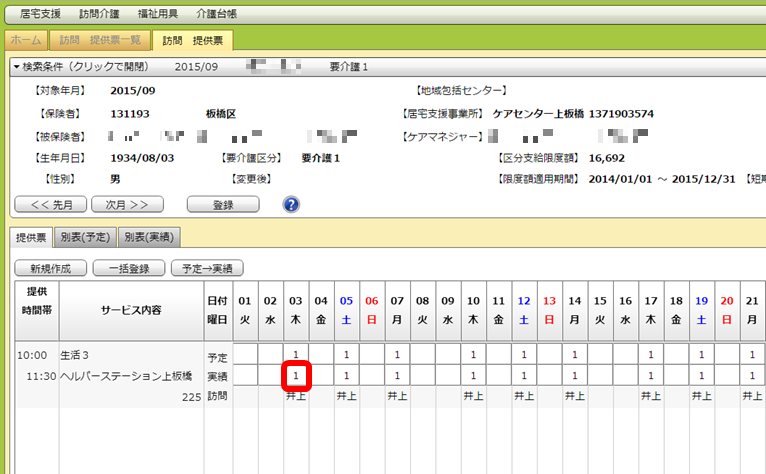Screen dimensions: 766x474
Task: Switch to the ホーム tab
Action: tap(26, 40)
